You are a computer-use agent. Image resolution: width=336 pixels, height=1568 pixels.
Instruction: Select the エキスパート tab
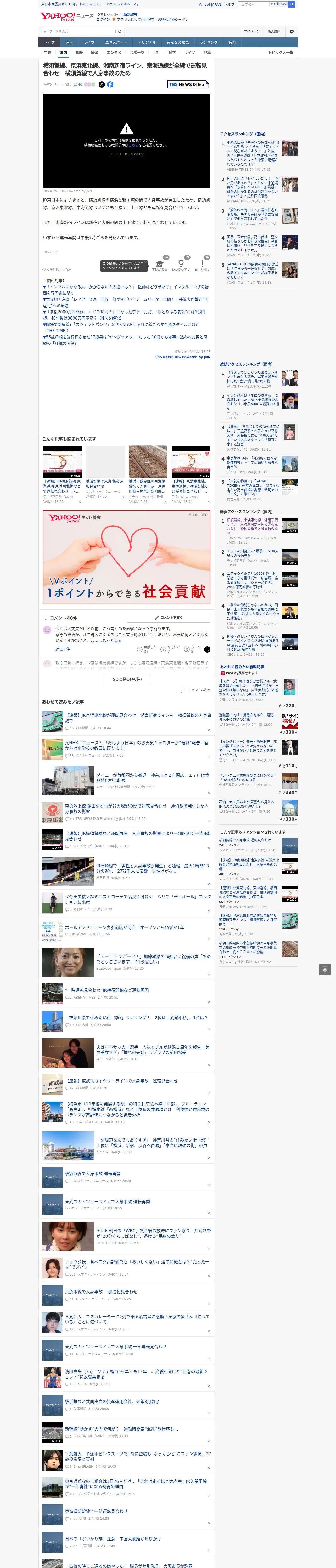[x=116, y=43]
